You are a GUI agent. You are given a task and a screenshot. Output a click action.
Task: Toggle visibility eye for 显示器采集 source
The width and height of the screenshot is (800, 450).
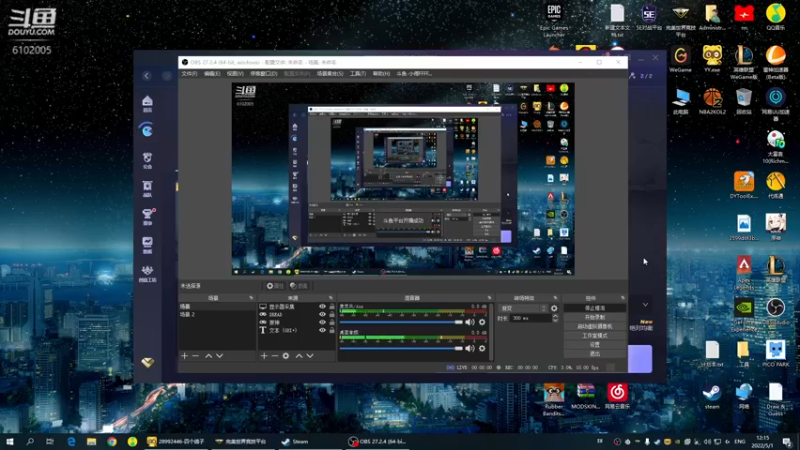tap(322, 307)
